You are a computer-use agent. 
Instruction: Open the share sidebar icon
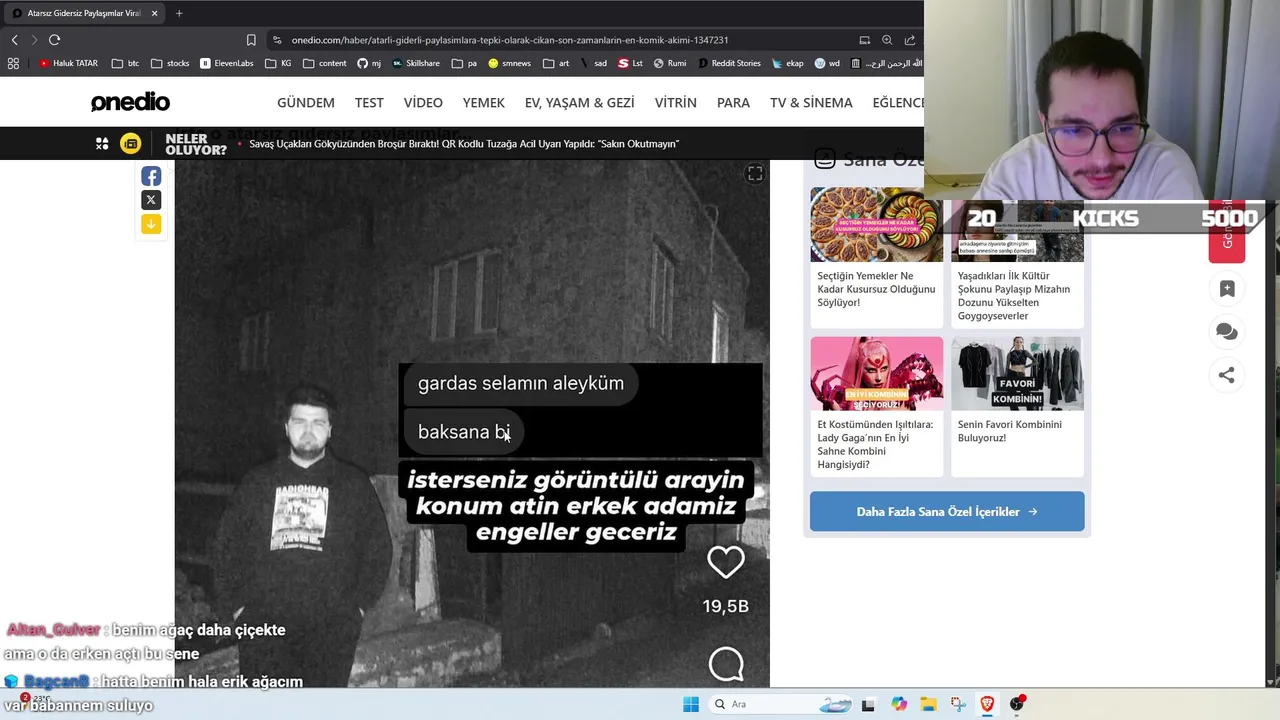coord(1227,375)
